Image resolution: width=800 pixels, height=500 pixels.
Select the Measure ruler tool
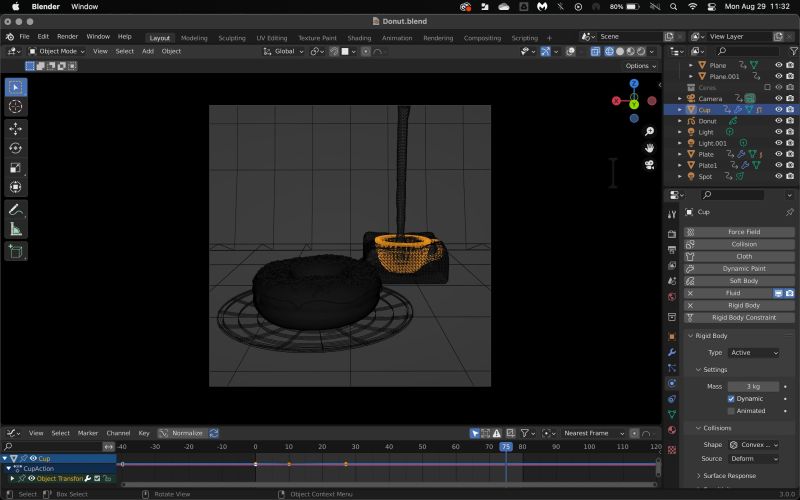16,229
